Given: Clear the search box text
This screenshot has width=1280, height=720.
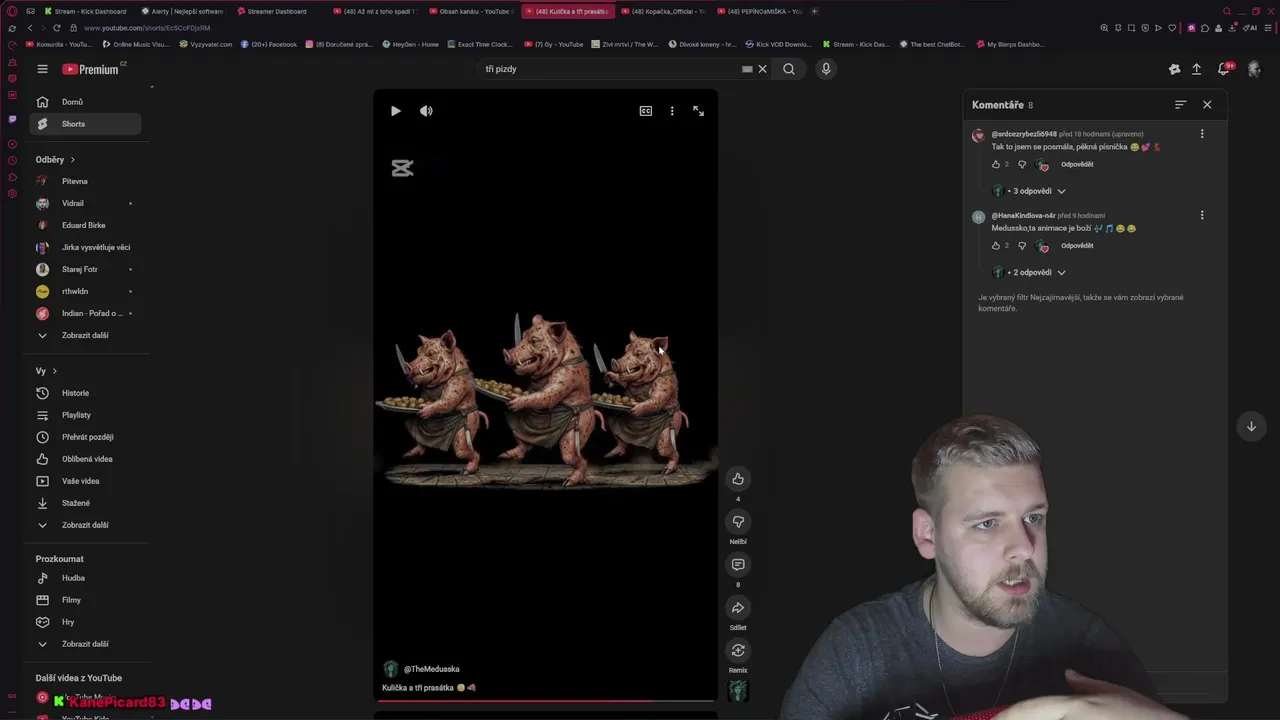Looking at the screenshot, I should click(762, 69).
